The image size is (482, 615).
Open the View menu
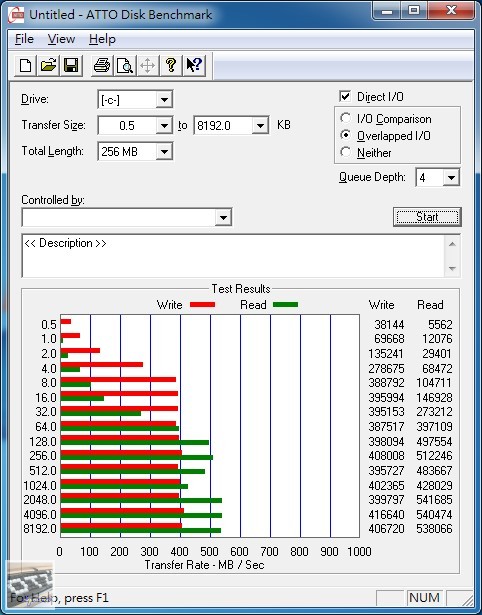point(61,39)
